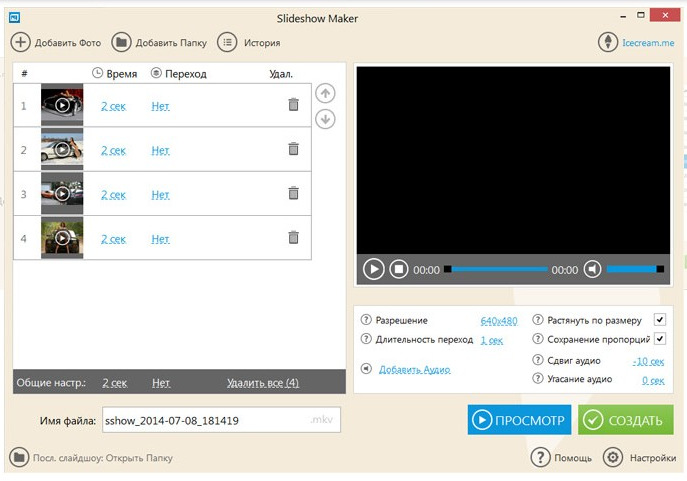Open last slideshow folder icon
Image resolution: width=687 pixels, height=481 pixels.
19,458
